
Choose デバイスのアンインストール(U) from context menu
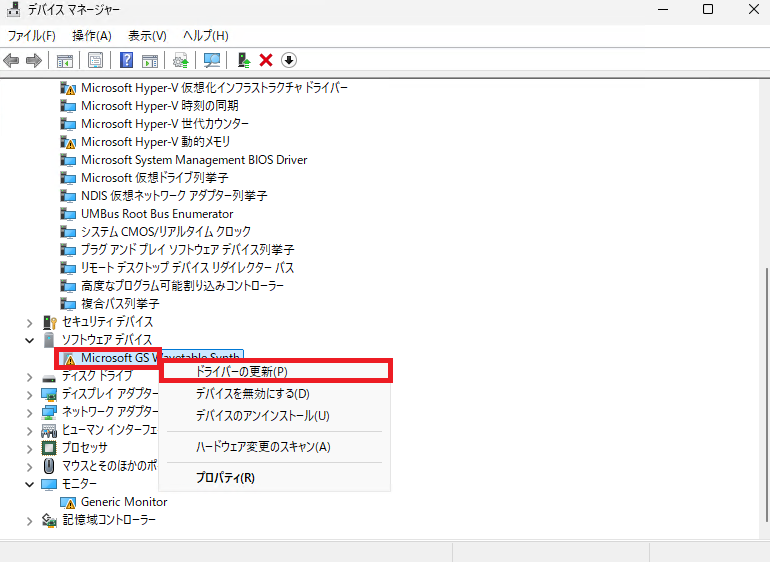(x=275, y=416)
